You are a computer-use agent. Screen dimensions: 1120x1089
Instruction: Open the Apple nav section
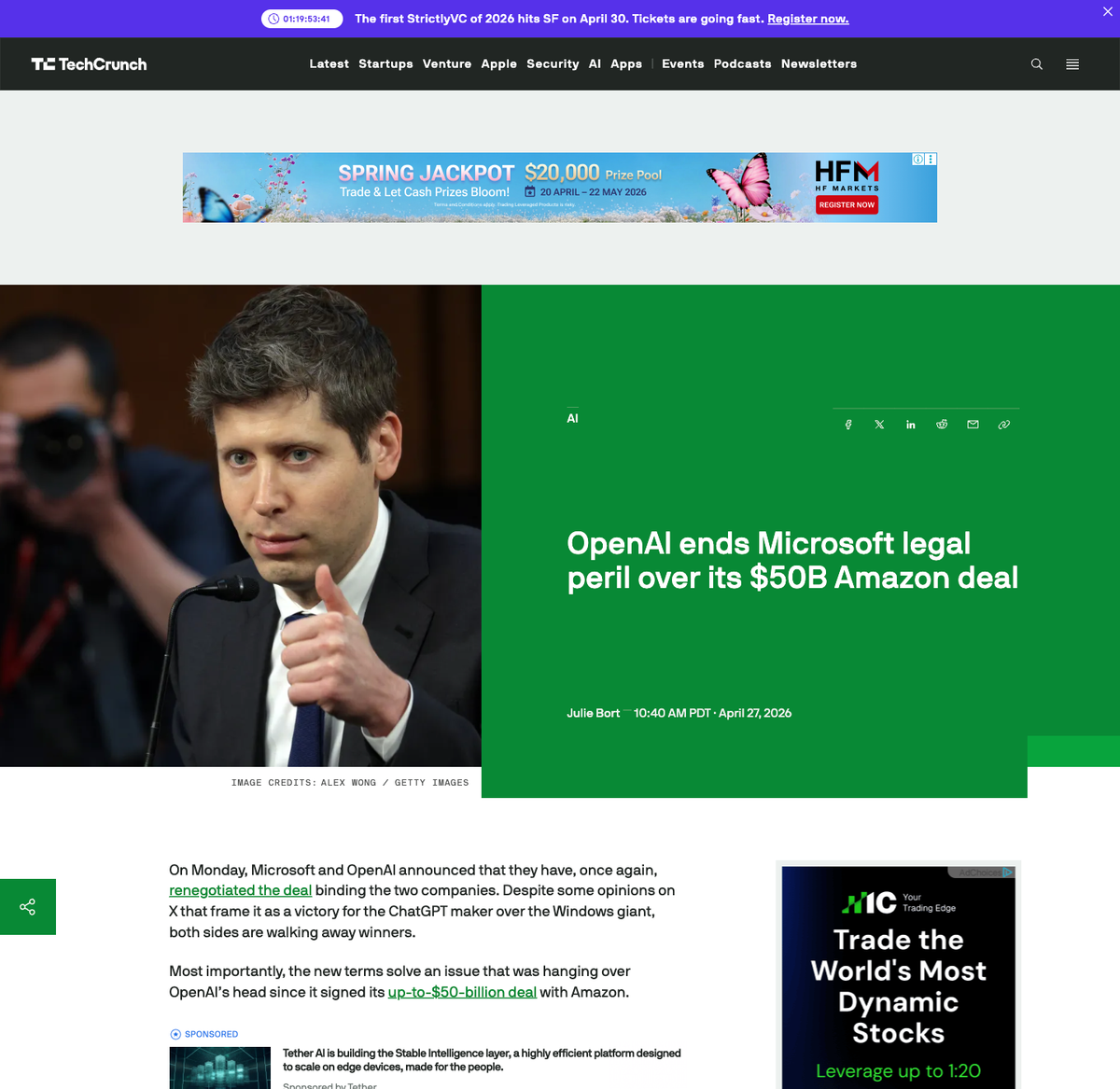(x=499, y=64)
